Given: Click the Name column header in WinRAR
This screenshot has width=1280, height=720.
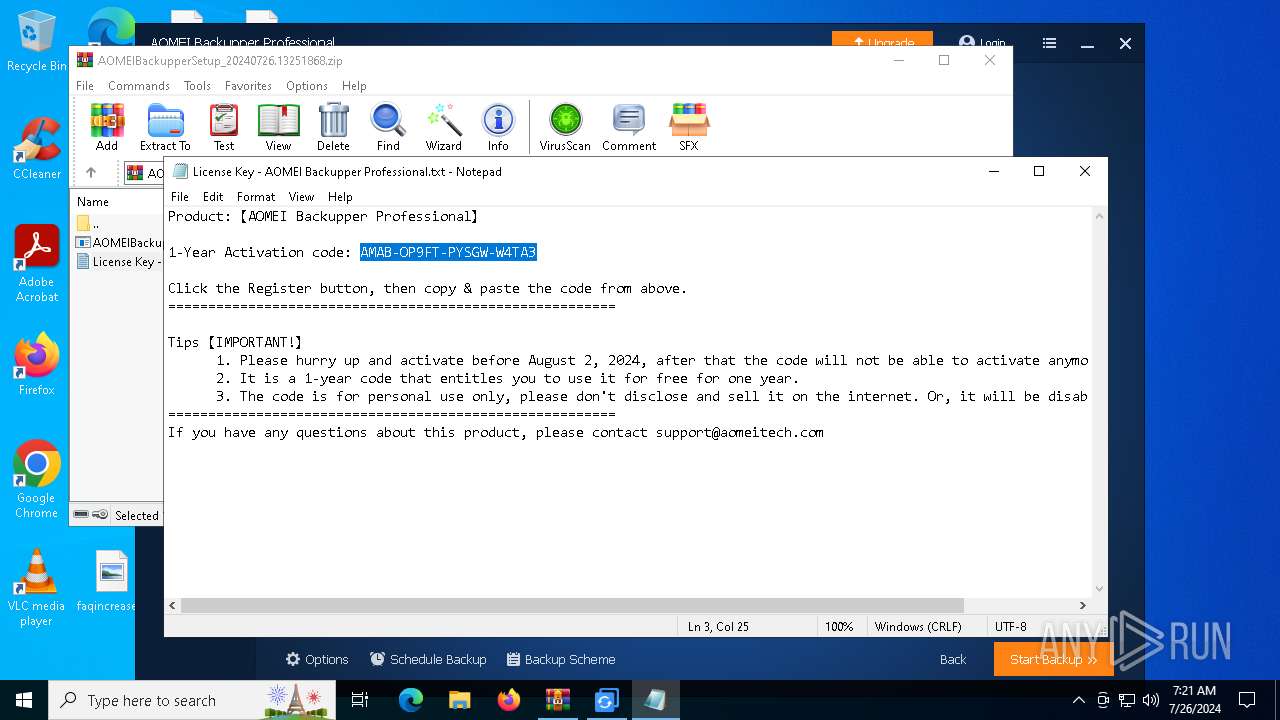Looking at the screenshot, I should [93, 201].
